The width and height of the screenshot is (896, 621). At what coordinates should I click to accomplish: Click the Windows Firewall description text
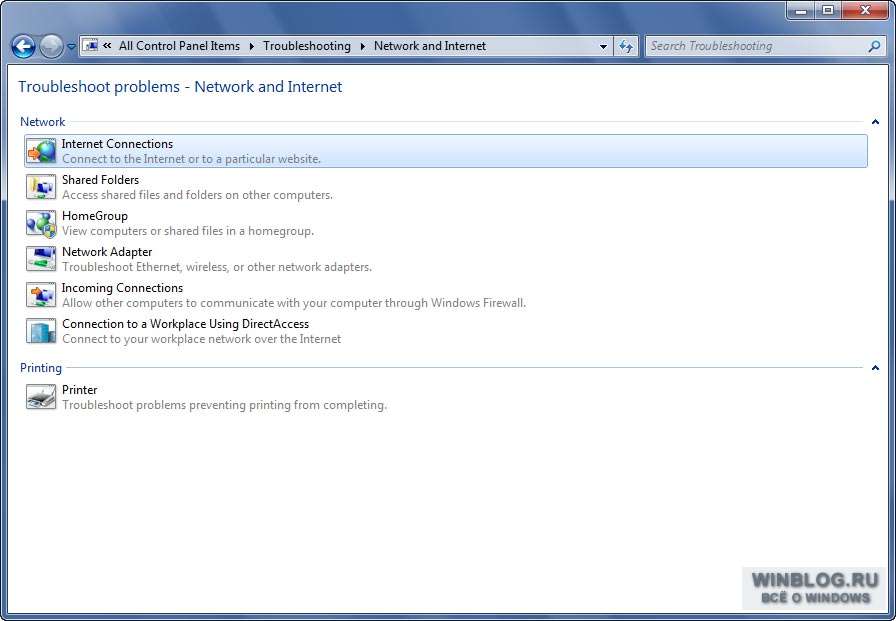294,303
